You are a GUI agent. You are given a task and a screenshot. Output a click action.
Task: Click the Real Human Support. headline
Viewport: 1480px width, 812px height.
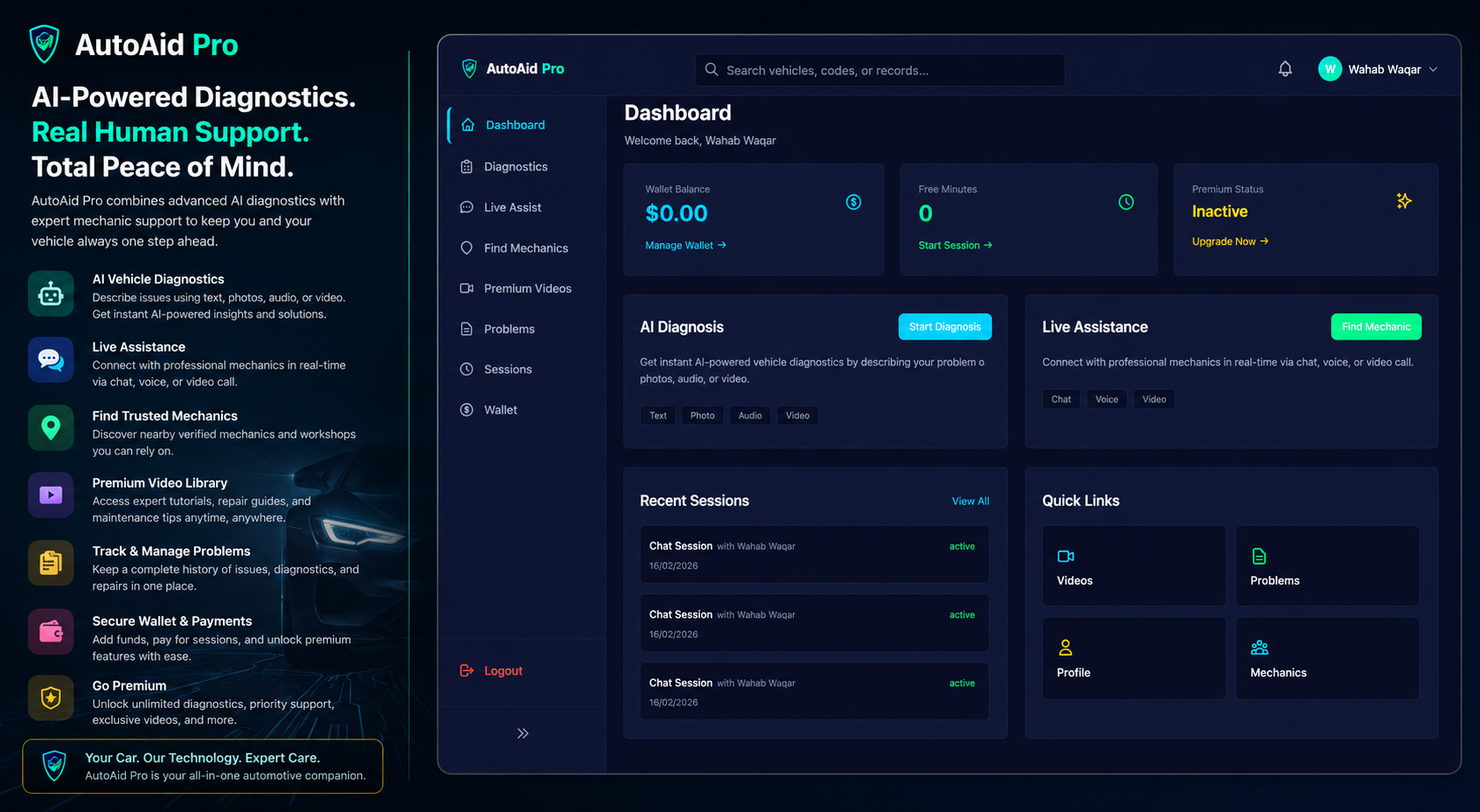pyautogui.click(x=170, y=132)
